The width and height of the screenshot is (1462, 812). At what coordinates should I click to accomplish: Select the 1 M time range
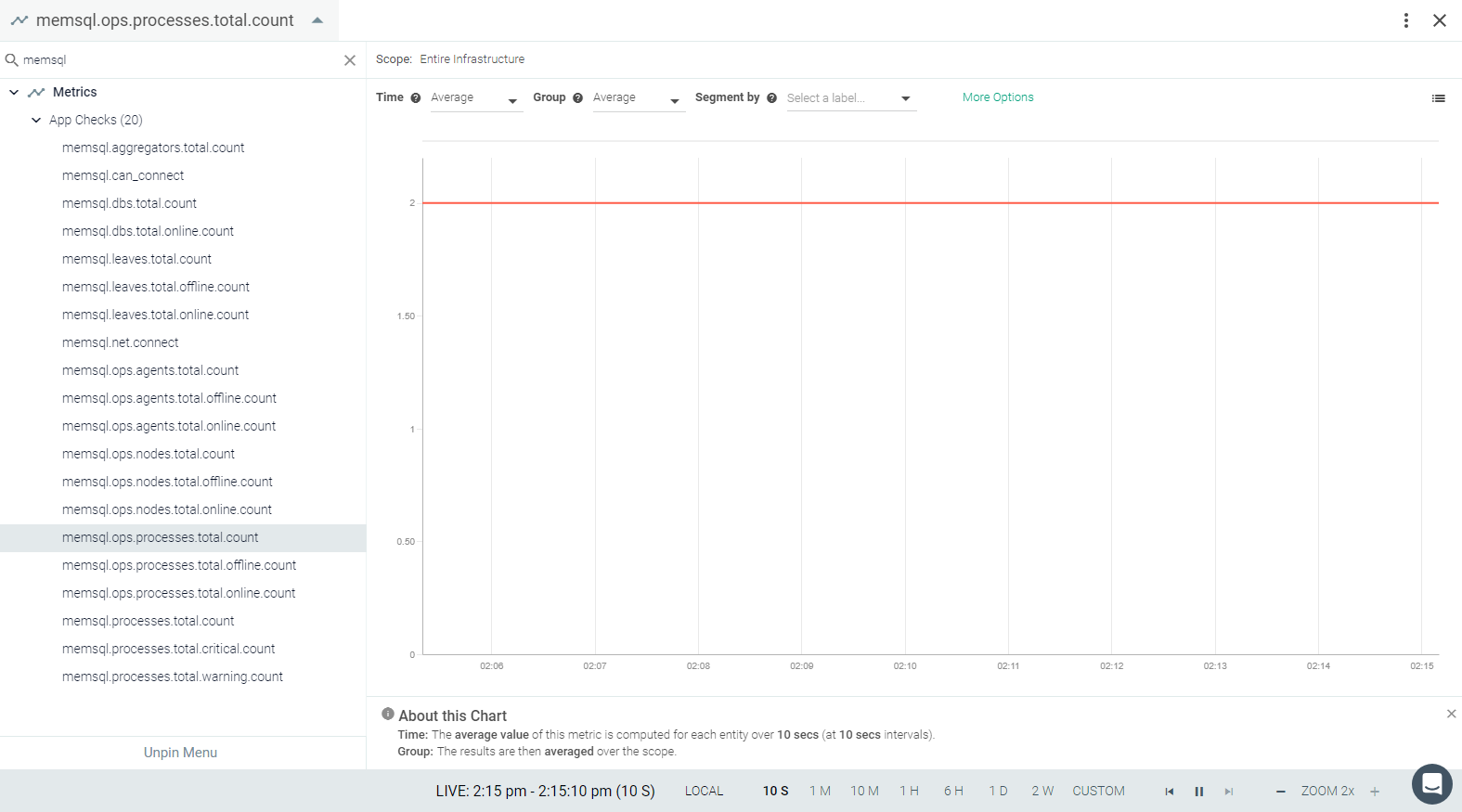coord(820,792)
